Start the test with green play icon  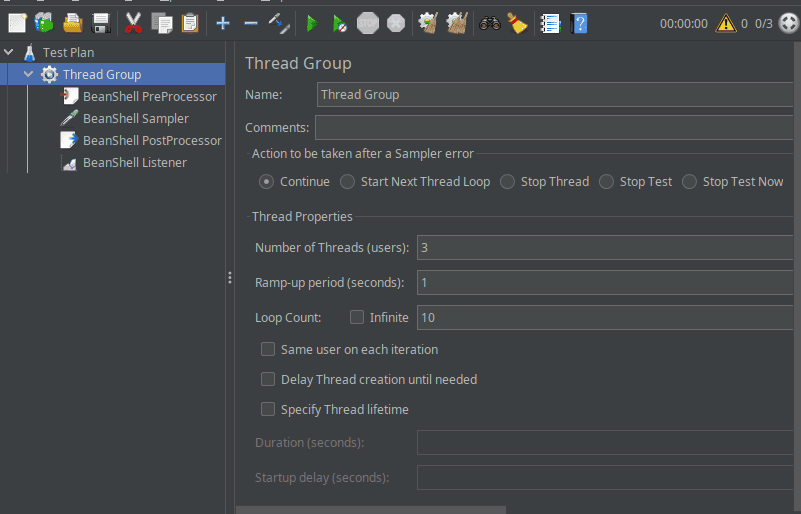point(311,23)
